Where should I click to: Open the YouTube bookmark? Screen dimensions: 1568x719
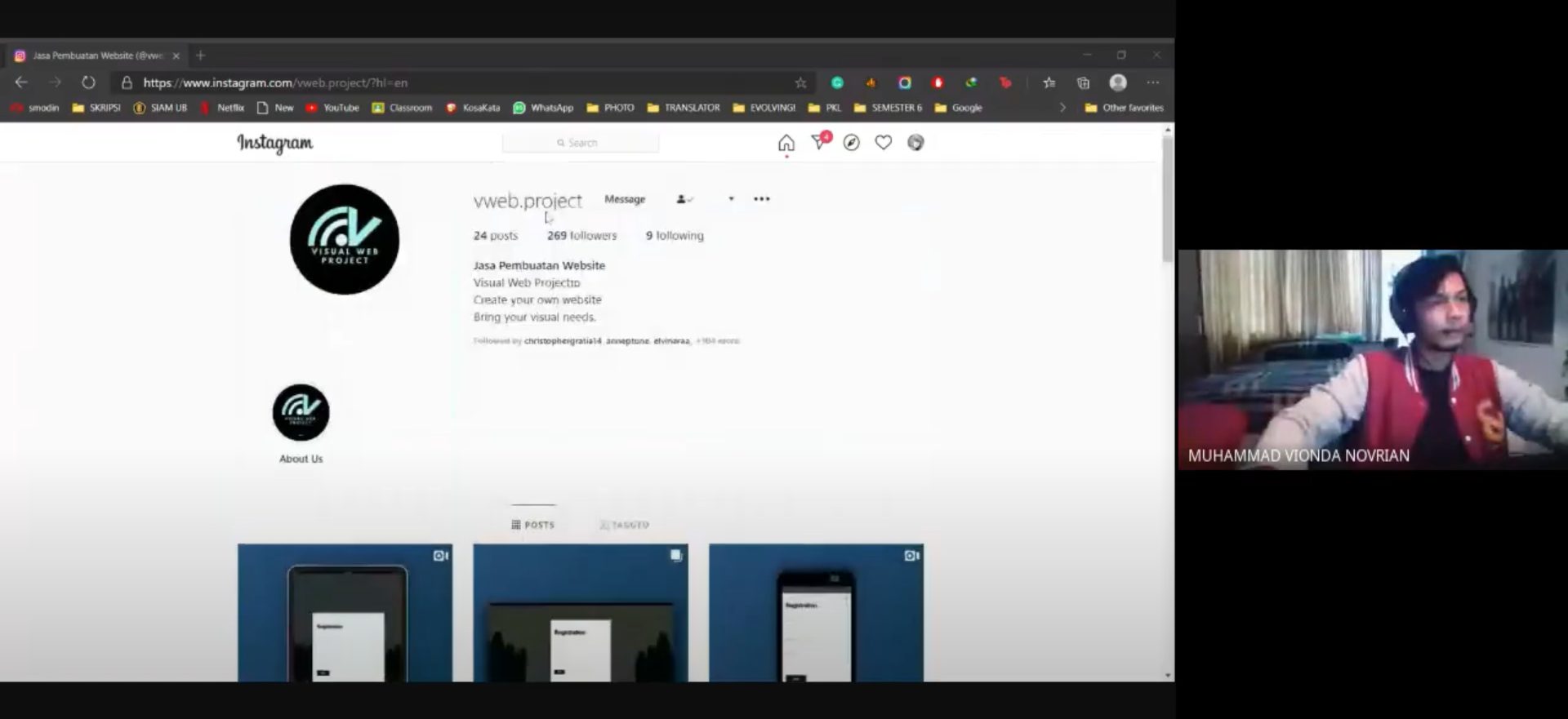[x=333, y=108]
